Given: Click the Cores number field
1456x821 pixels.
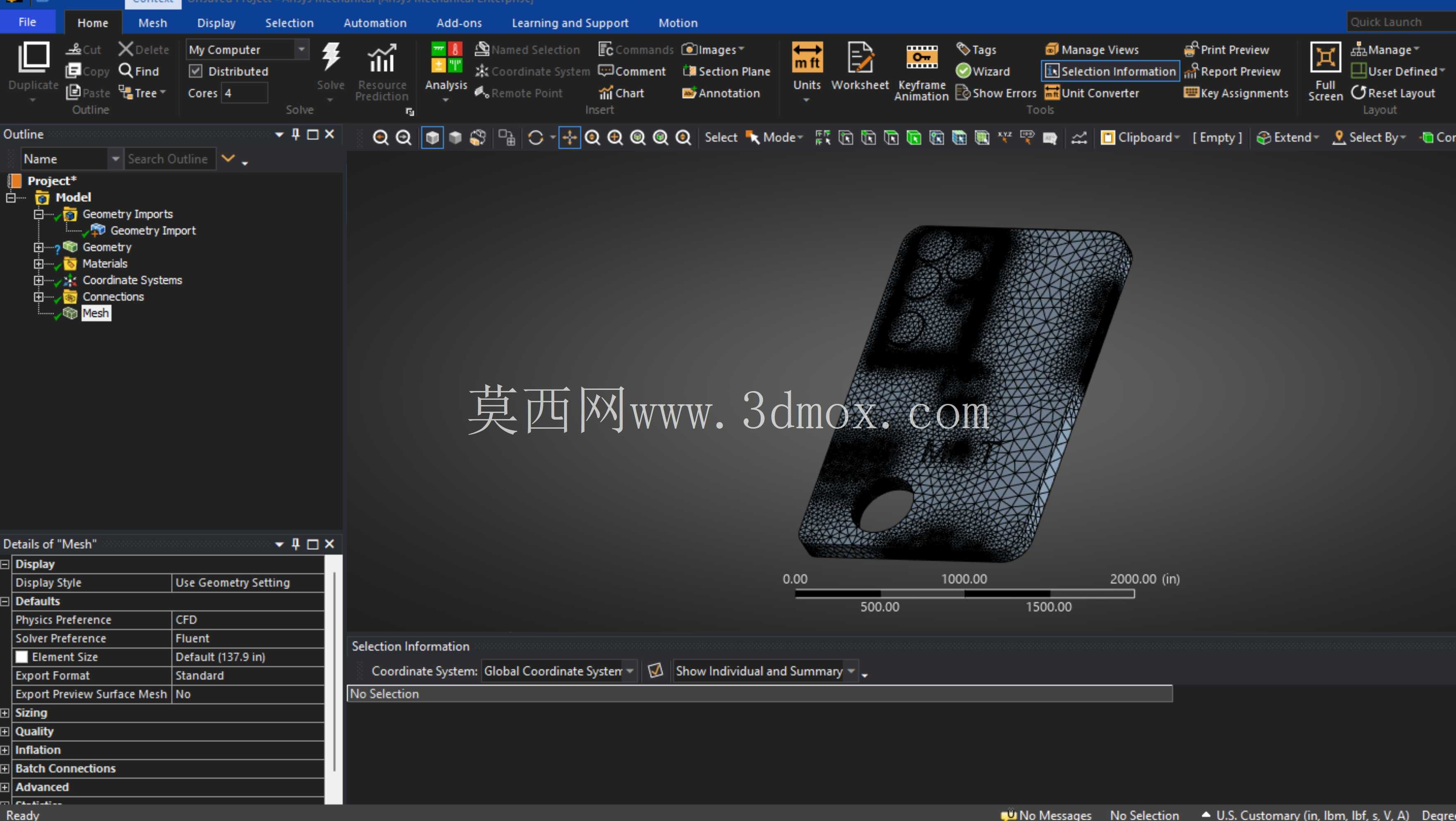Looking at the screenshot, I should click(x=245, y=93).
